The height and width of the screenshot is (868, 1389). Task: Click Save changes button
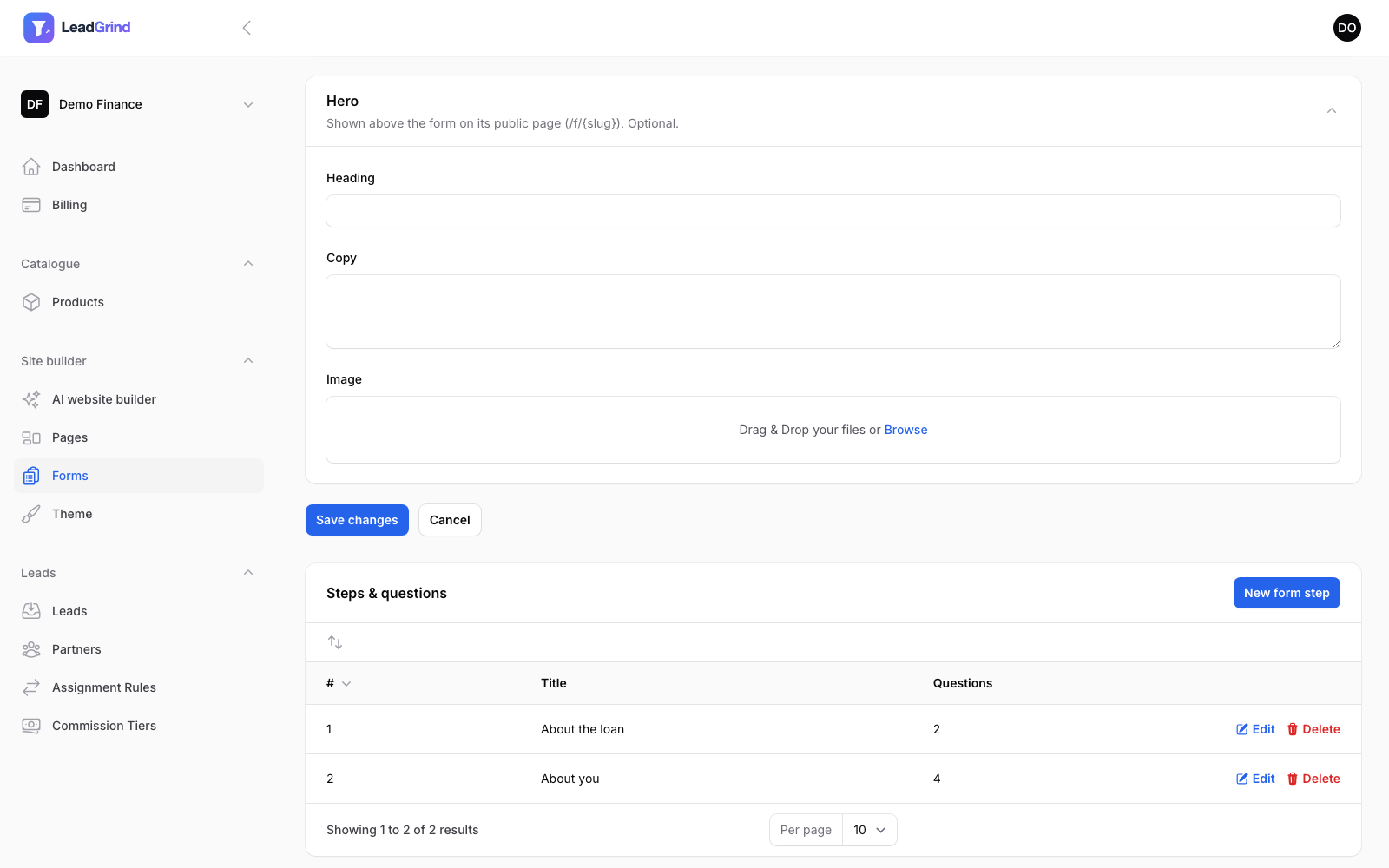(357, 520)
